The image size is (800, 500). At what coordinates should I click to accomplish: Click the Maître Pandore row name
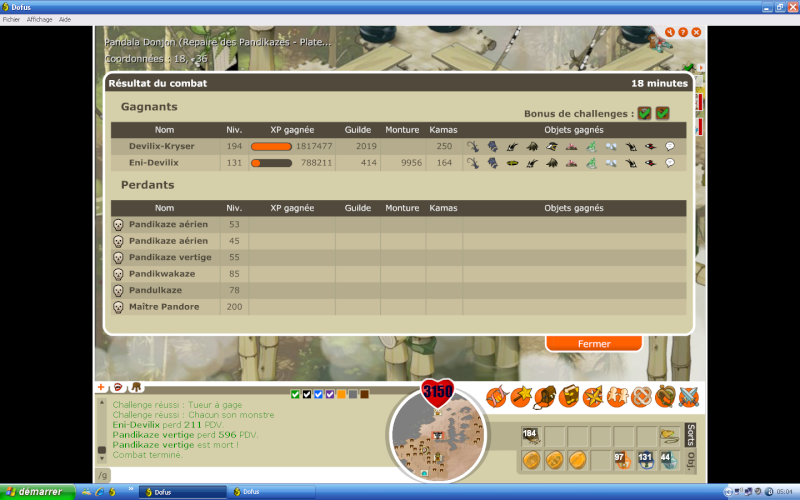tap(164, 307)
